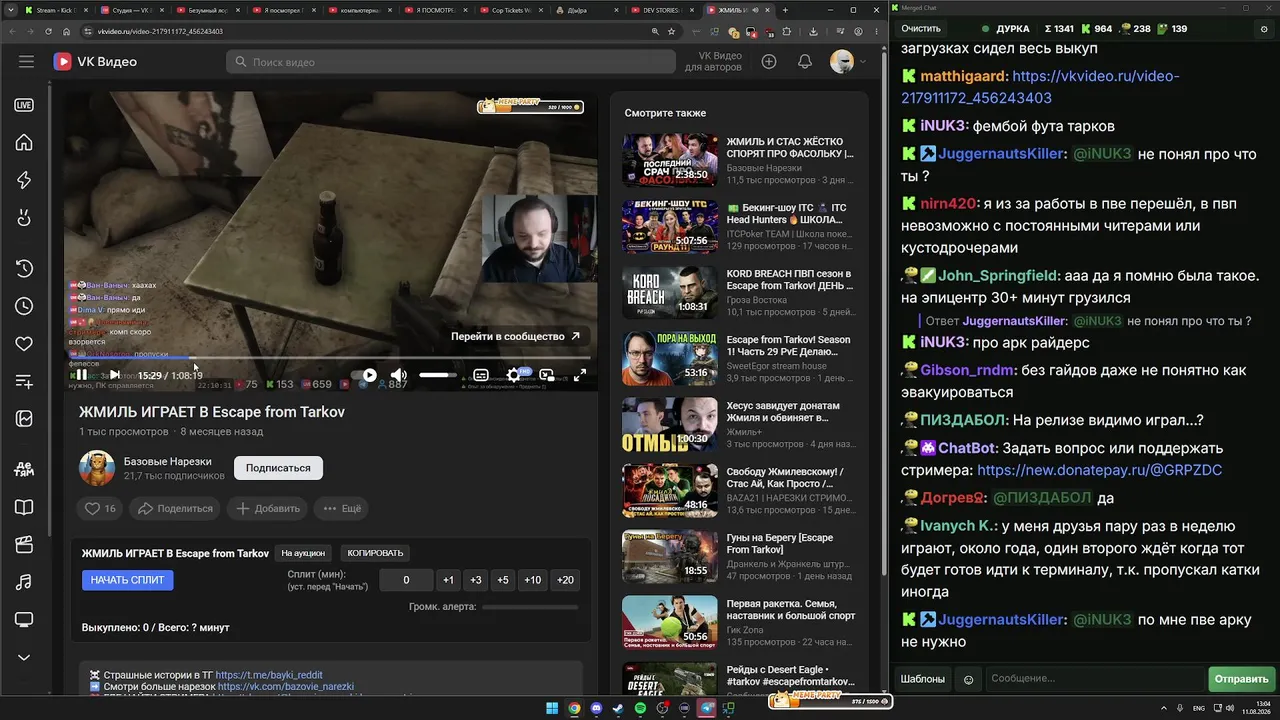Open the movies clapperboard icon in sidebar
The image size is (1280, 720).
[24, 545]
